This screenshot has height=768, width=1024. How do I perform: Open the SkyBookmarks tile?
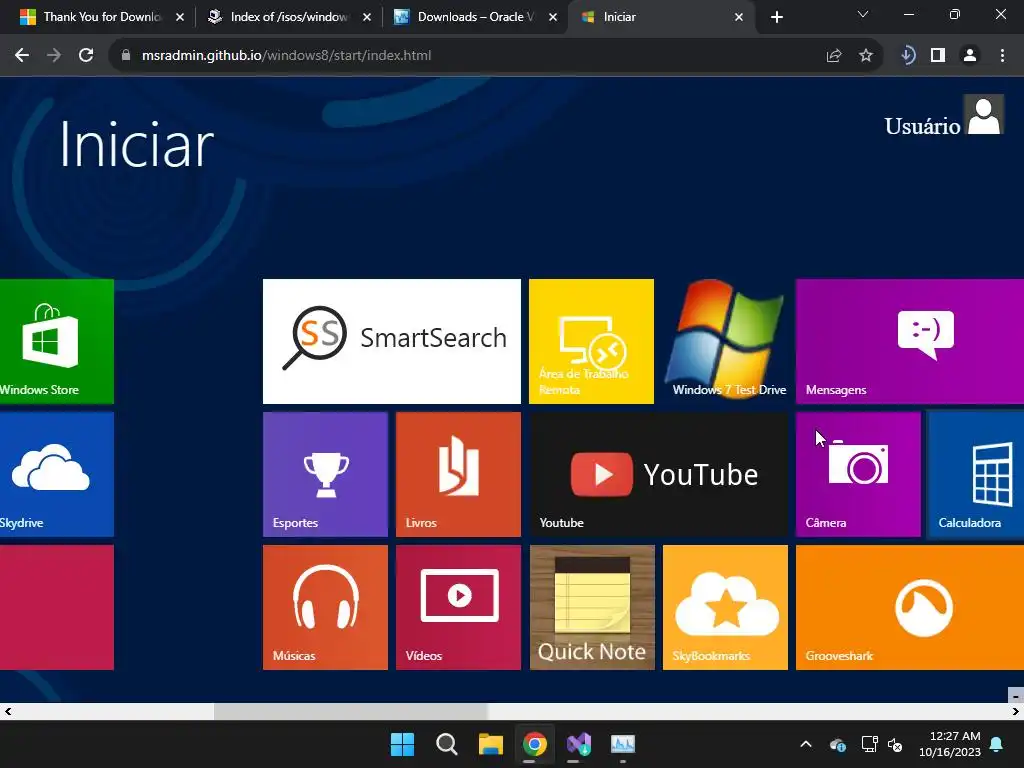pos(726,607)
